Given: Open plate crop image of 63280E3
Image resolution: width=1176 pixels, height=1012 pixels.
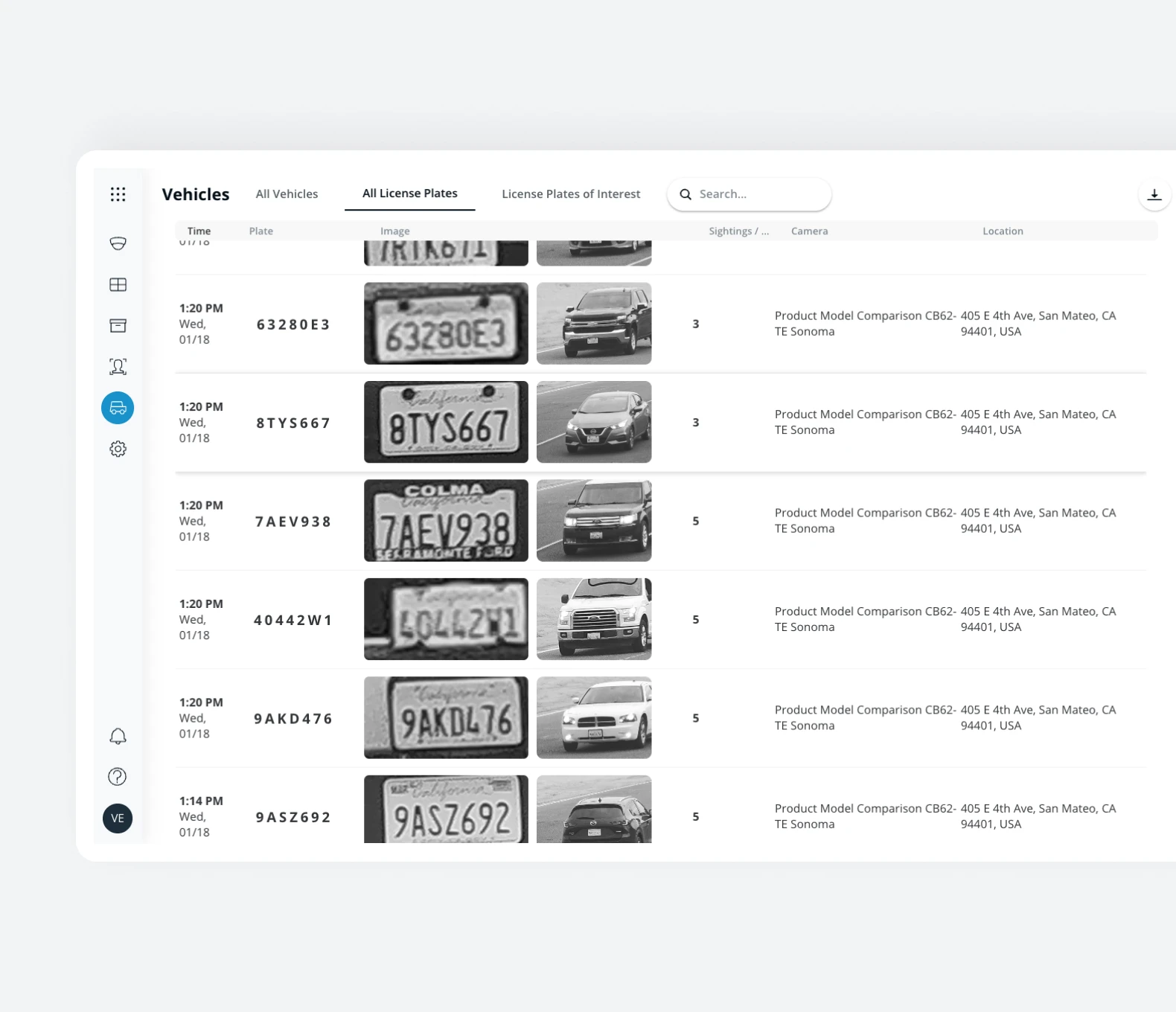Looking at the screenshot, I should tap(446, 324).
